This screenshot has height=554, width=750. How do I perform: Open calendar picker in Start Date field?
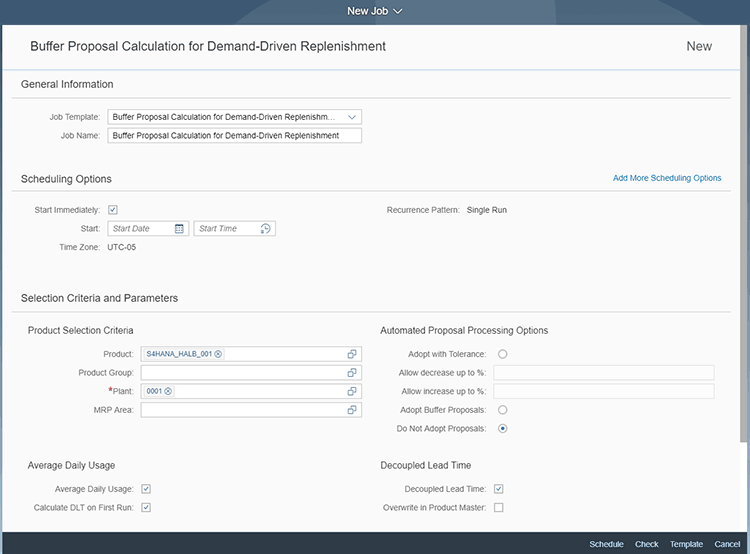(x=179, y=229)
